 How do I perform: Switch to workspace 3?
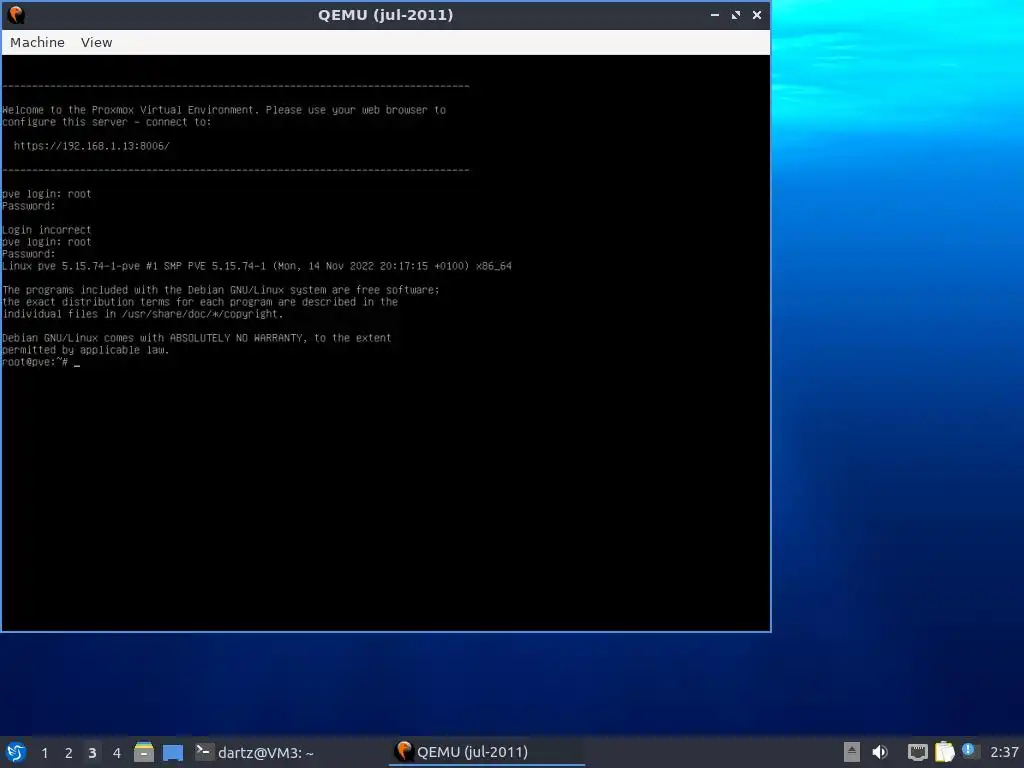tap(92, 753)
